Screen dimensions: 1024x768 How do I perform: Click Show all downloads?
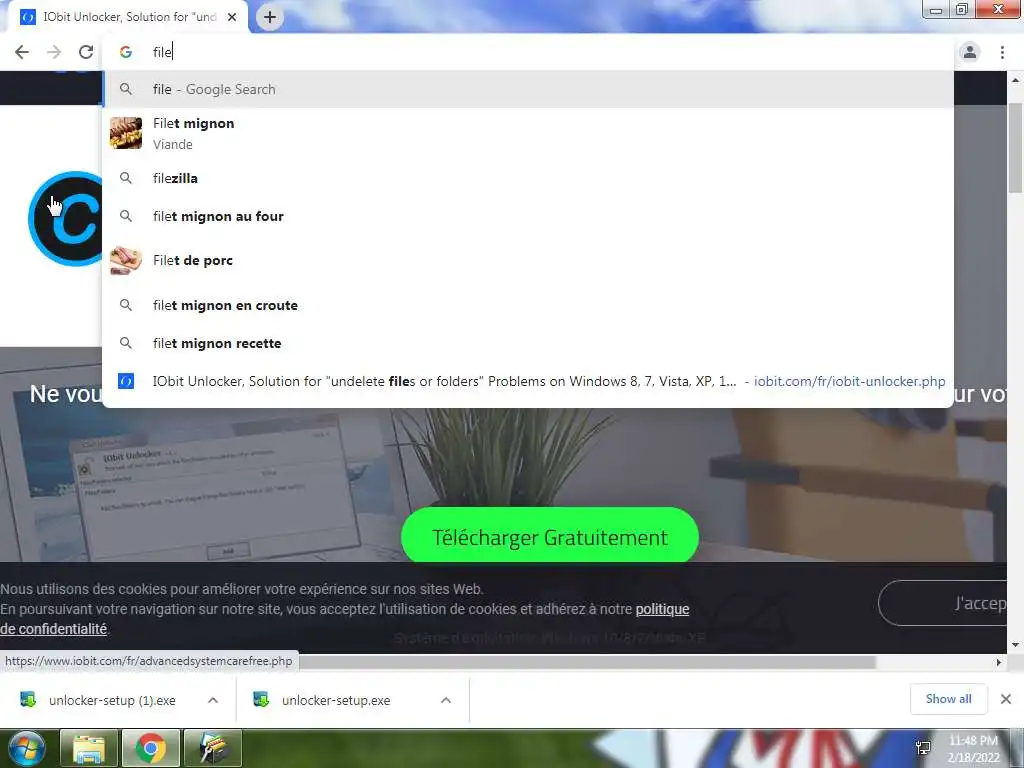pos(948,699)
